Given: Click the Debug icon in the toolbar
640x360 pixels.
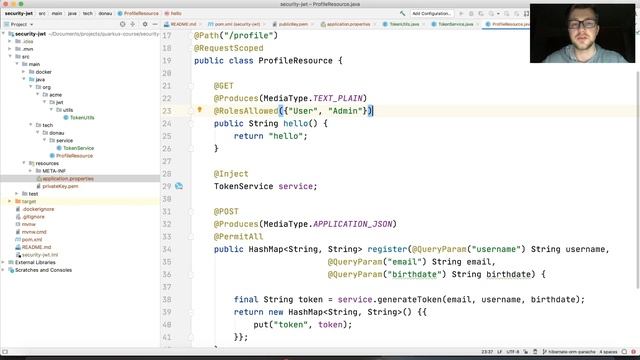Looking at the screenshot, I should click(471, 13).
